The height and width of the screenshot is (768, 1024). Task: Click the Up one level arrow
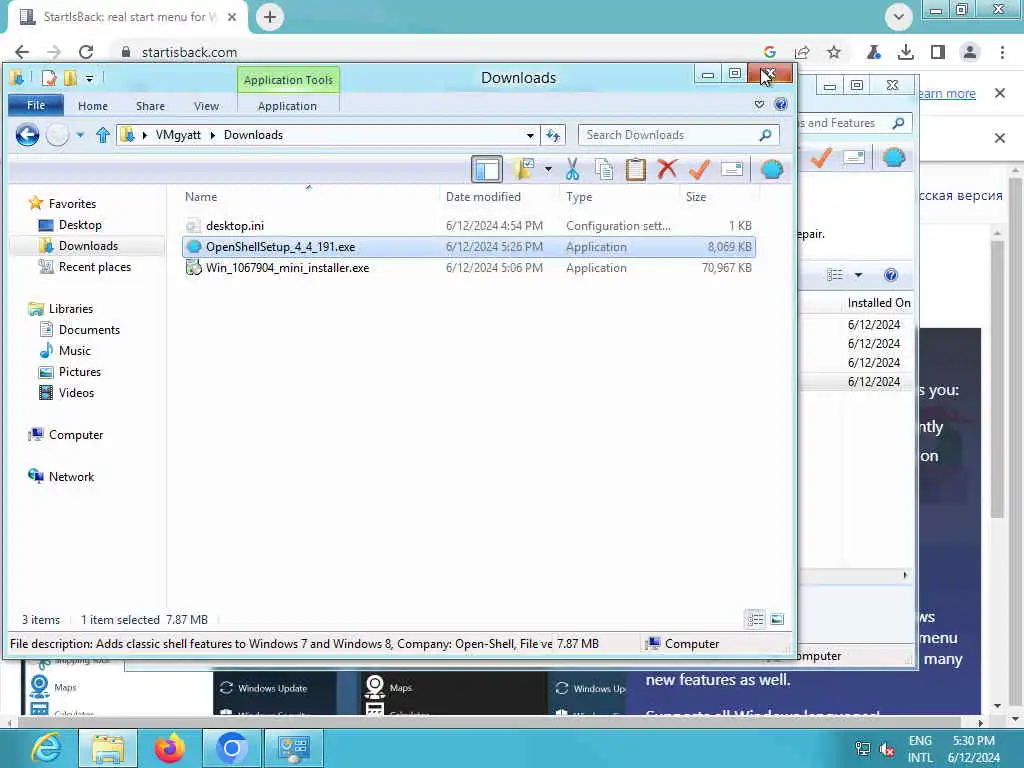click(x=103, y=135)
